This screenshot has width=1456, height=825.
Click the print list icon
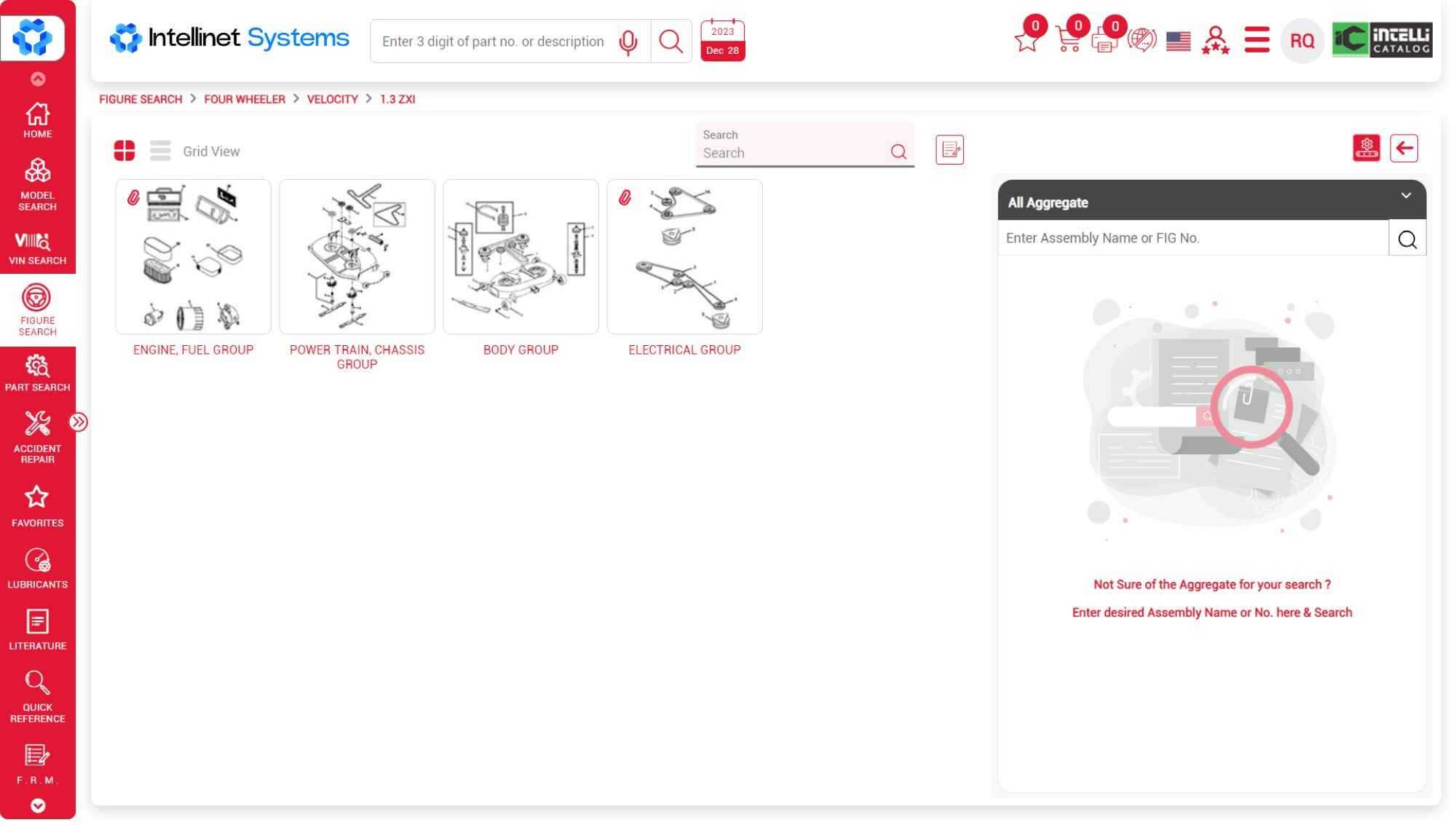click(x=1104, y=41)
